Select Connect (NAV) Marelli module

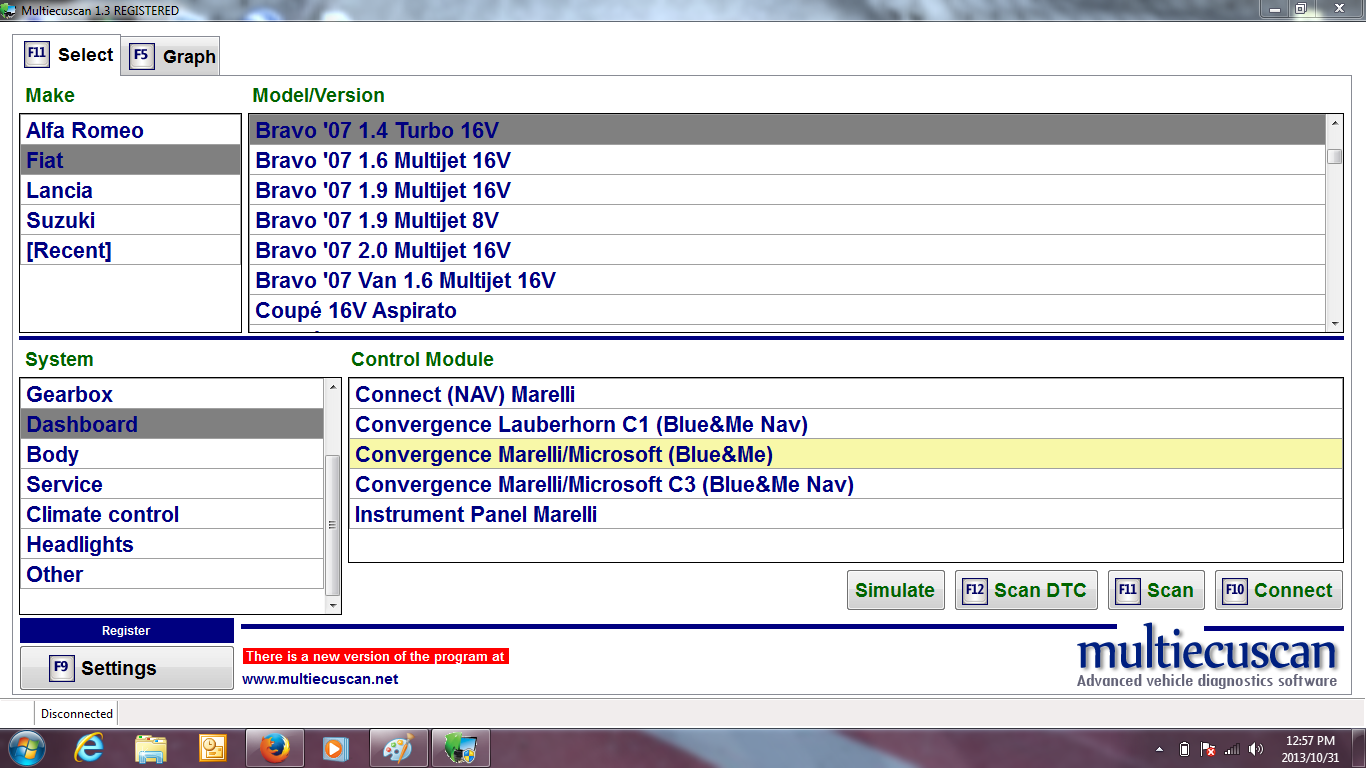point(845,394)
